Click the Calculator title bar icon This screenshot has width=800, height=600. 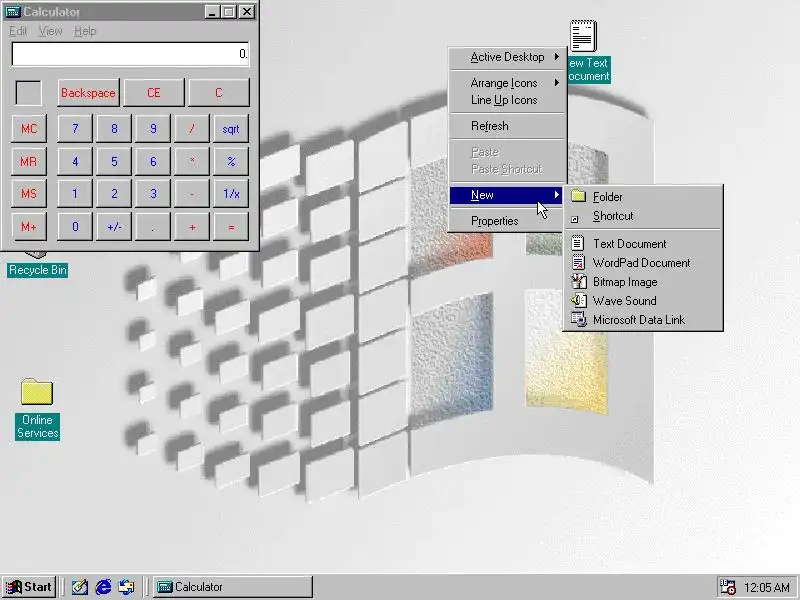(12, 11)
